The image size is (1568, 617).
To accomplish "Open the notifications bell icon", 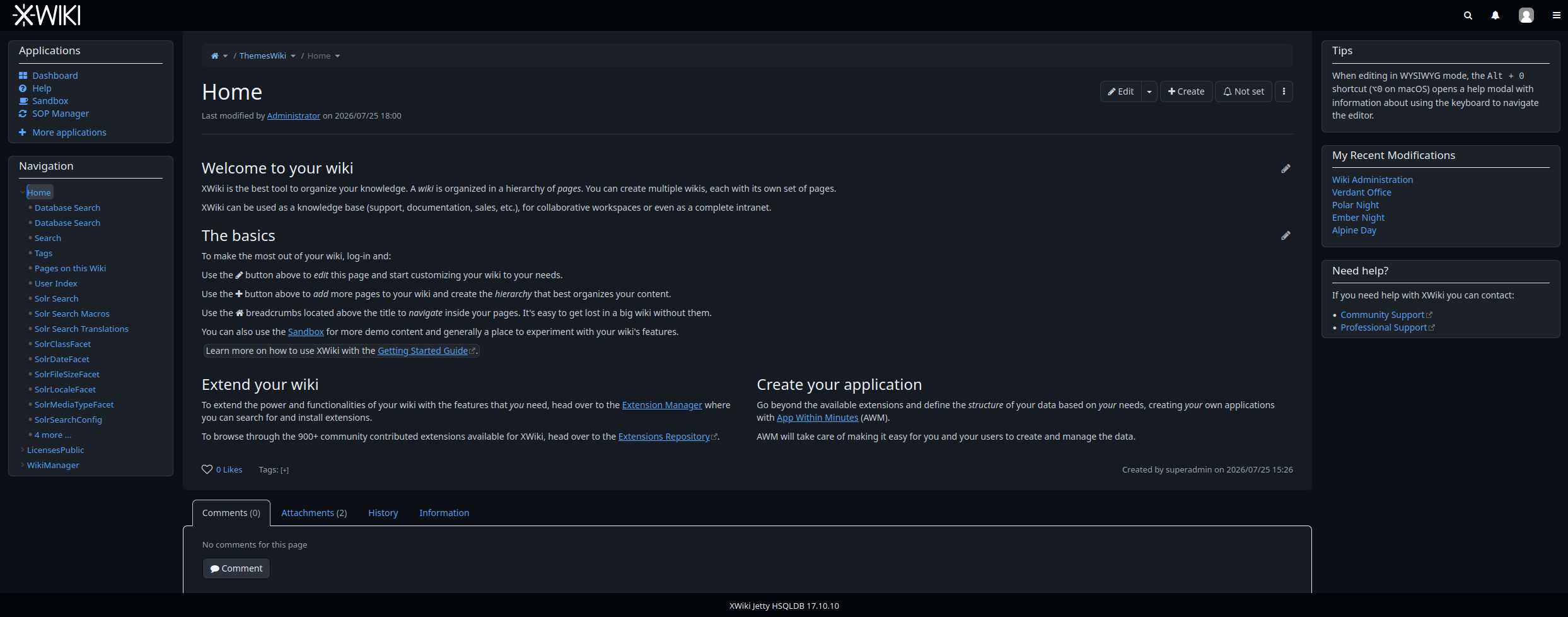I will (x=1495, y=15).
